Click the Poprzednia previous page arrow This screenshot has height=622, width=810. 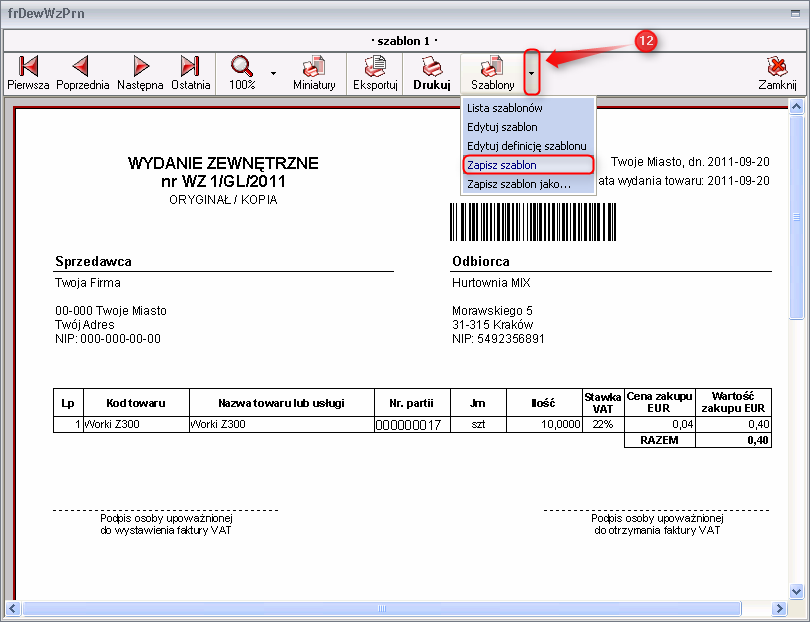pyautogui.click(x=82, y=73)
